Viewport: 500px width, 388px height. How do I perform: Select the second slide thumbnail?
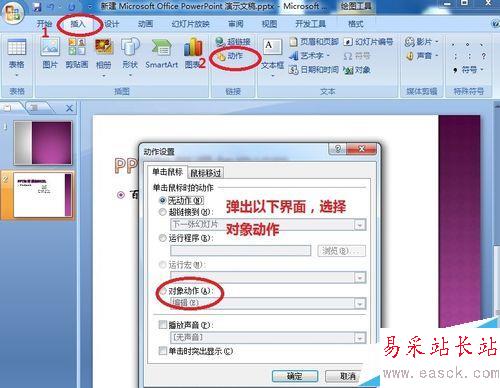pyautogui.click(x=43, y=195)
